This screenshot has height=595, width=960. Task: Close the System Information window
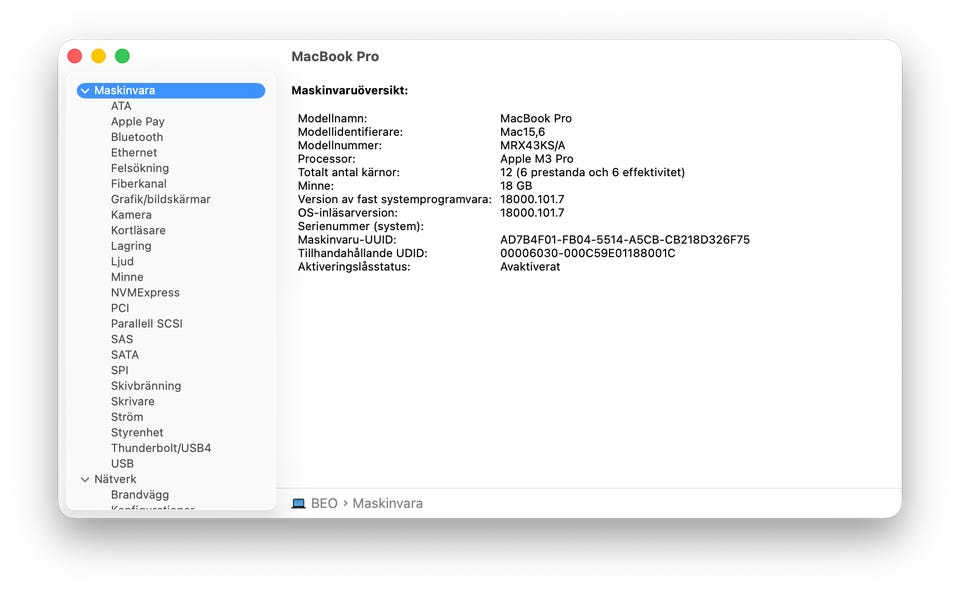pyautogui.click(x=75, y=56)
